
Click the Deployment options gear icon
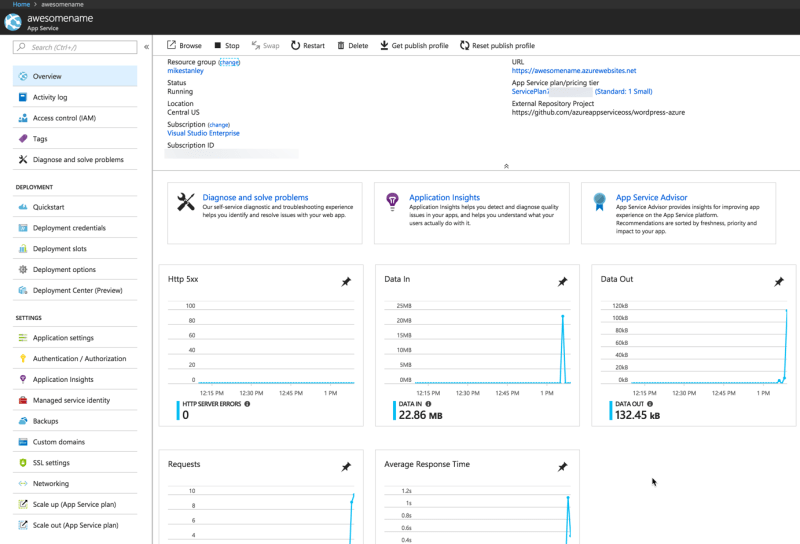[23, 269]
